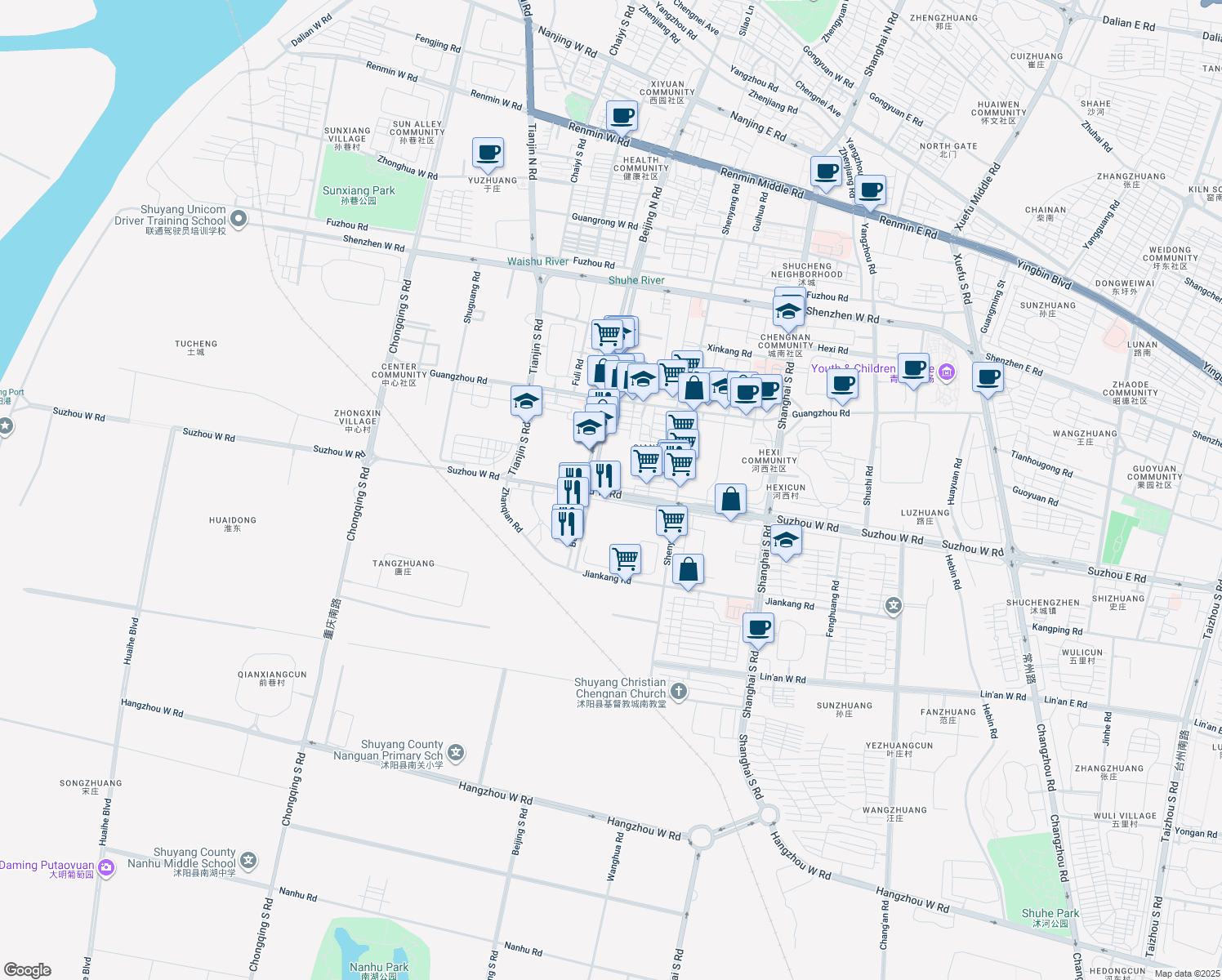Click the coffee marker near Jiankang Rd
The width and height of the screenshot is (1222, 980).
pyautogui.click(x=758, y=627)
